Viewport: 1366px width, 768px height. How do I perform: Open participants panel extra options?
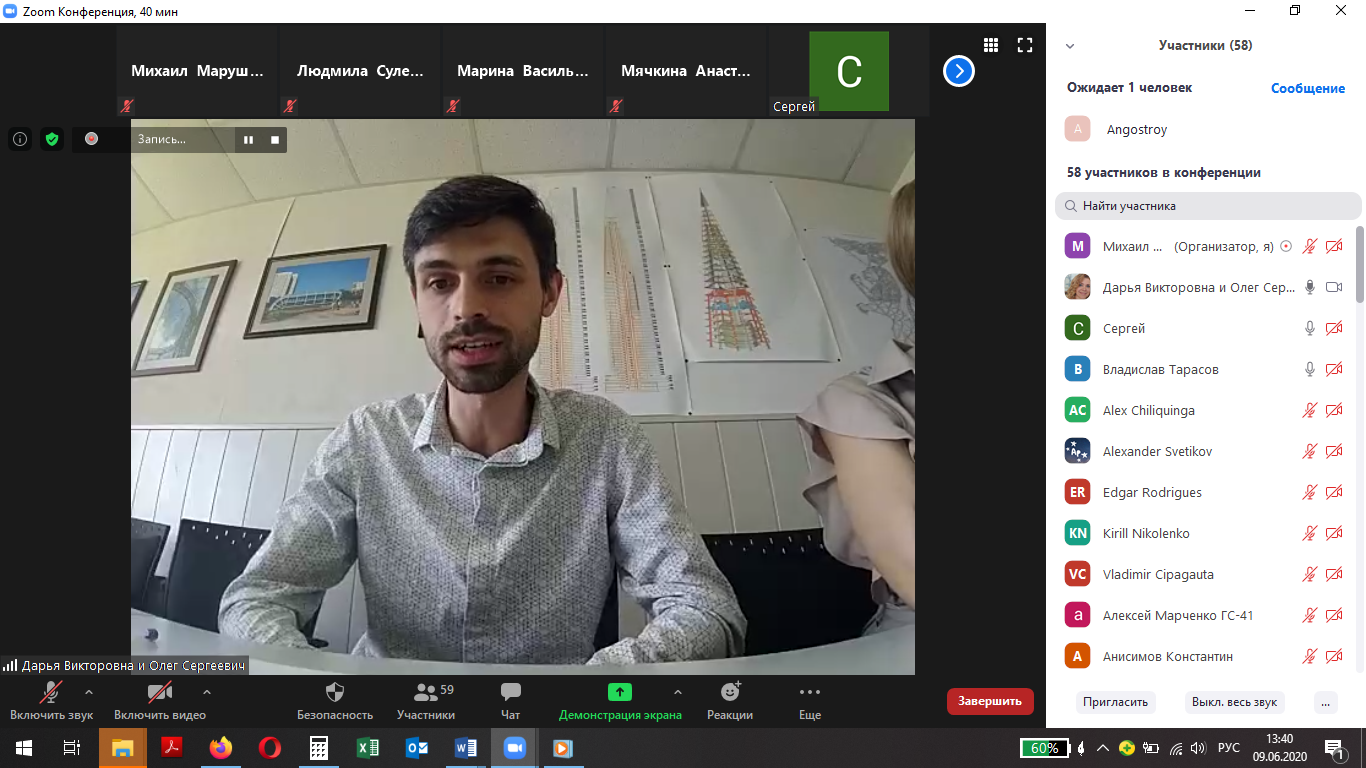click(1326, 702)
